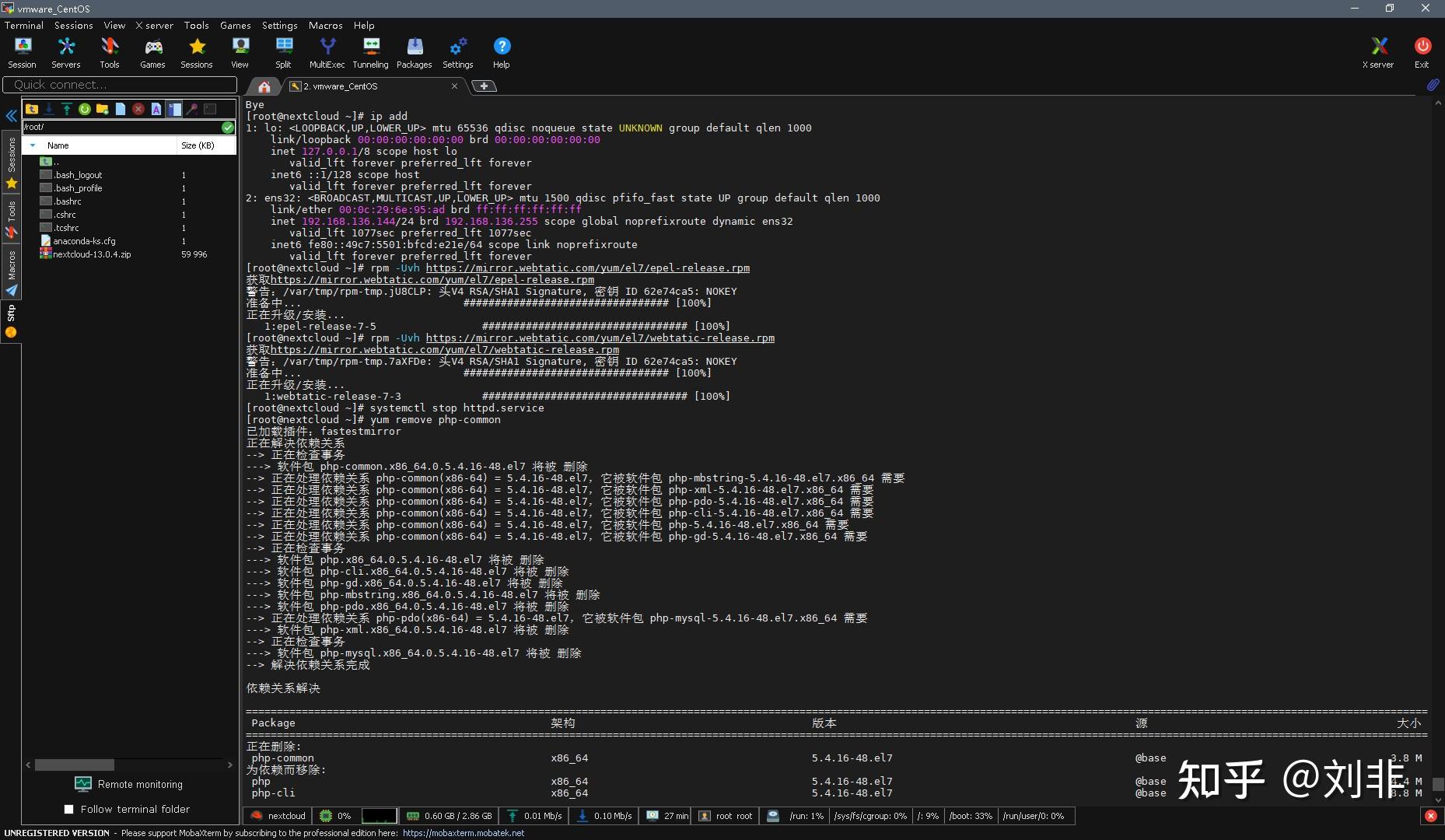Open the Packages toolbar icon

[415, 53]
